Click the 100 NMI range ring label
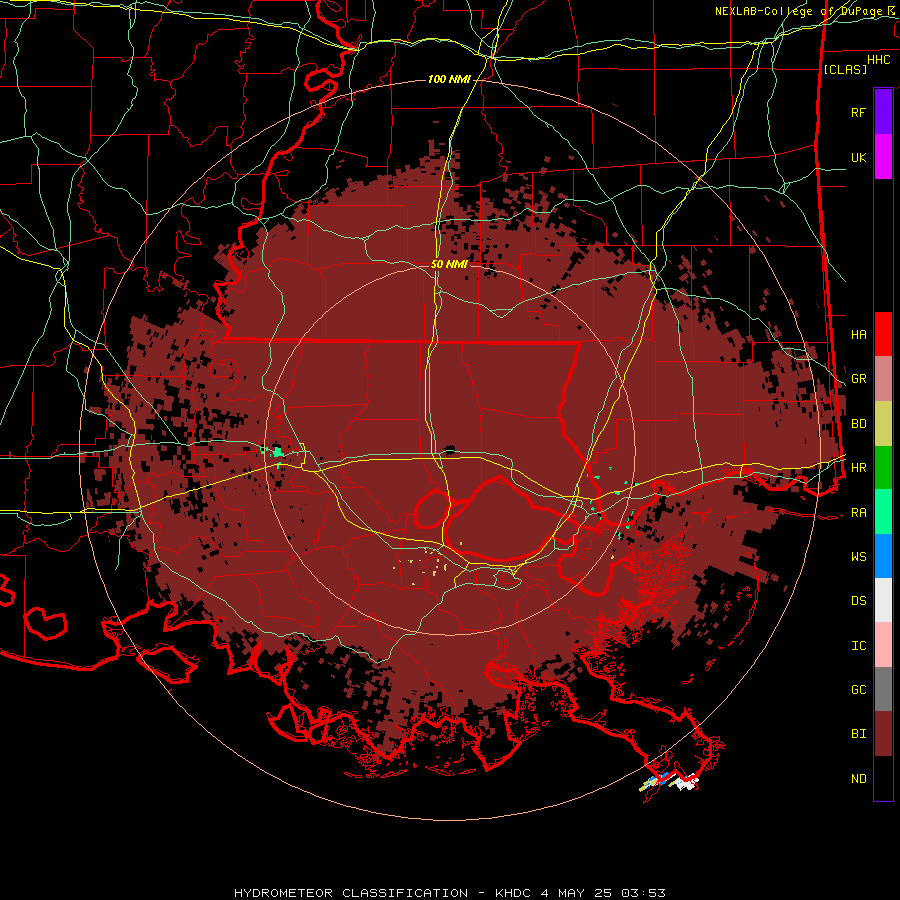This screenshot has height=900, width=900. [x=449, y=79]
